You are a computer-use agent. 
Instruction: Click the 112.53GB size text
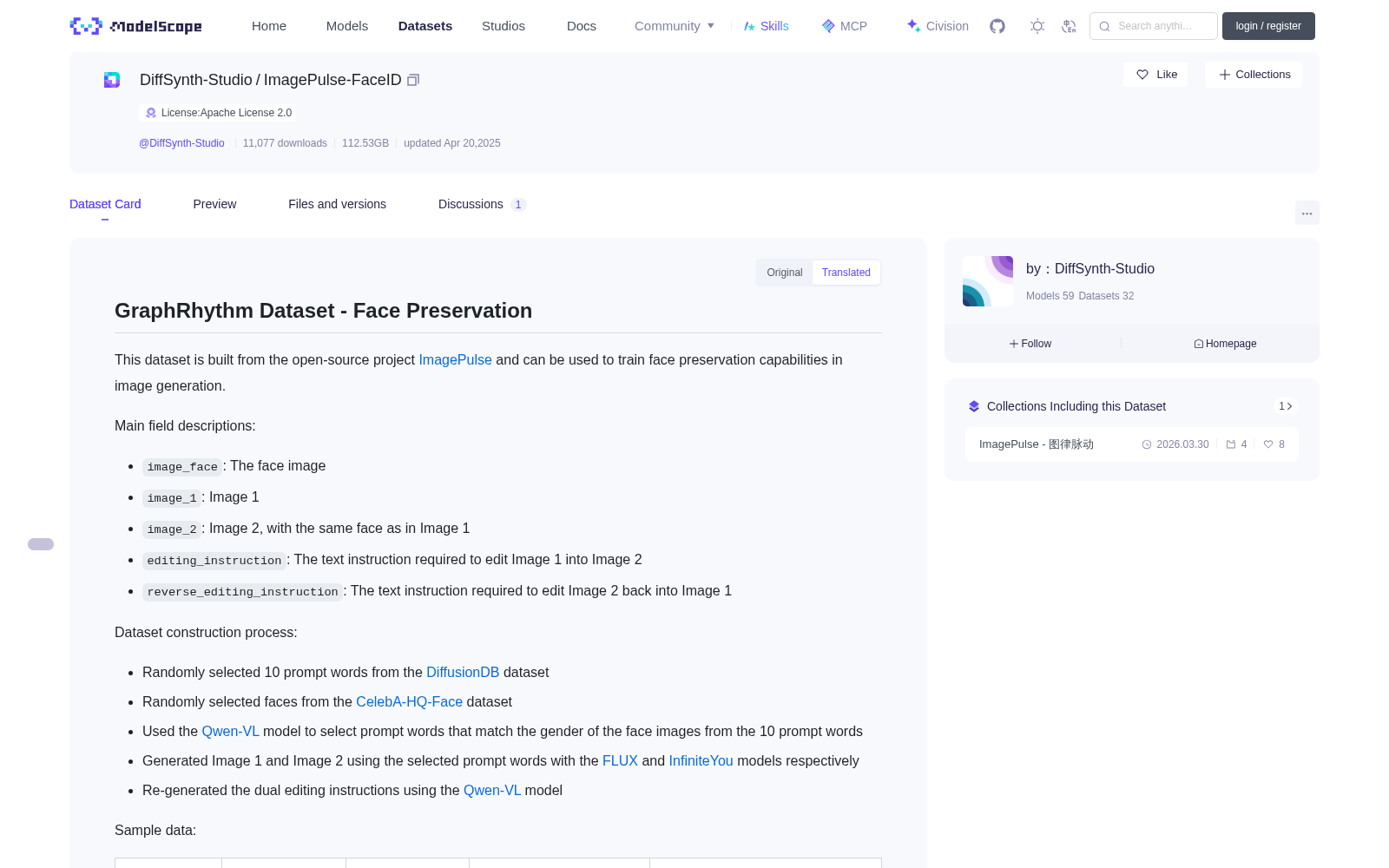[365, 143]
